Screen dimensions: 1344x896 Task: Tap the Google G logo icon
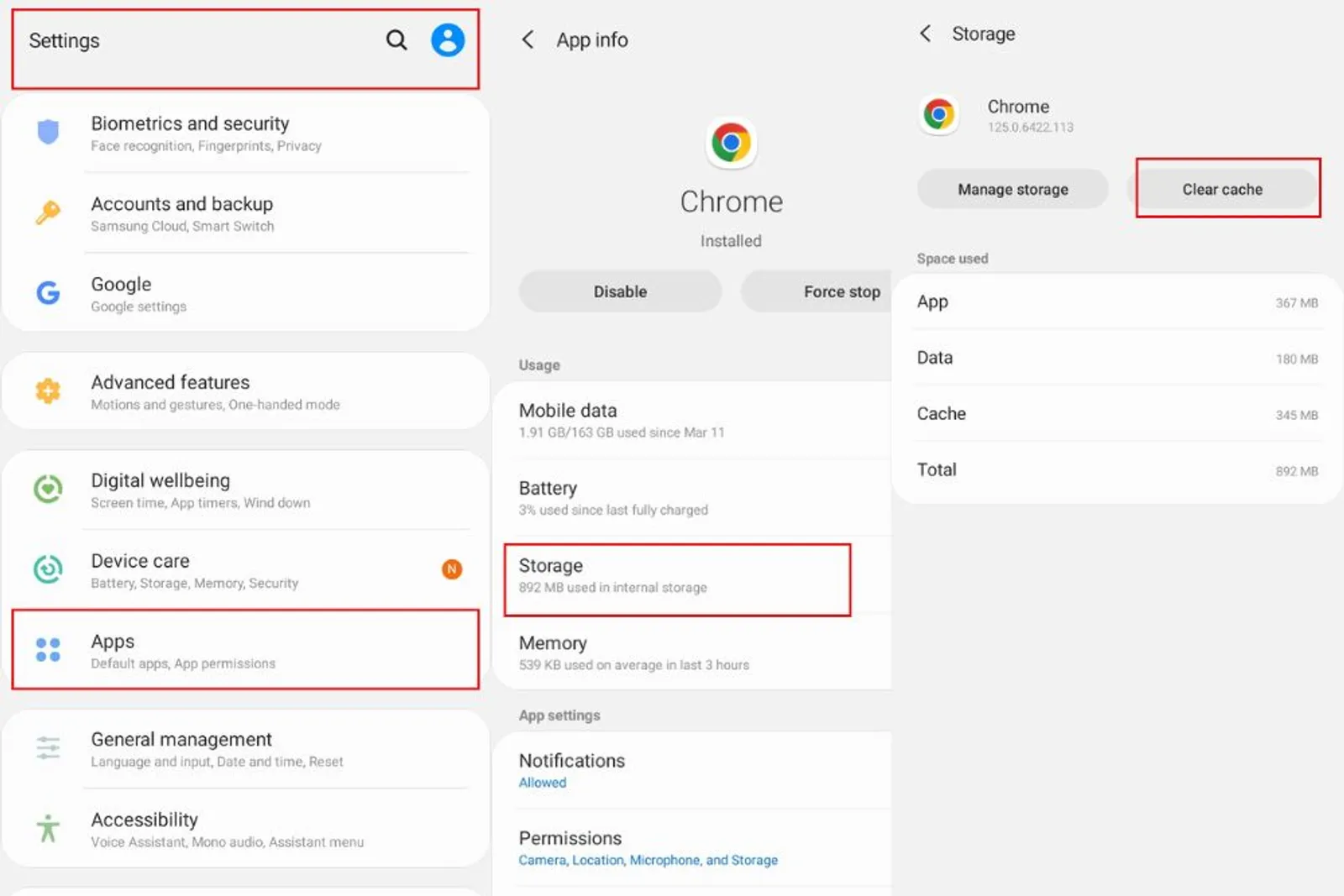(x=48, y=292)
